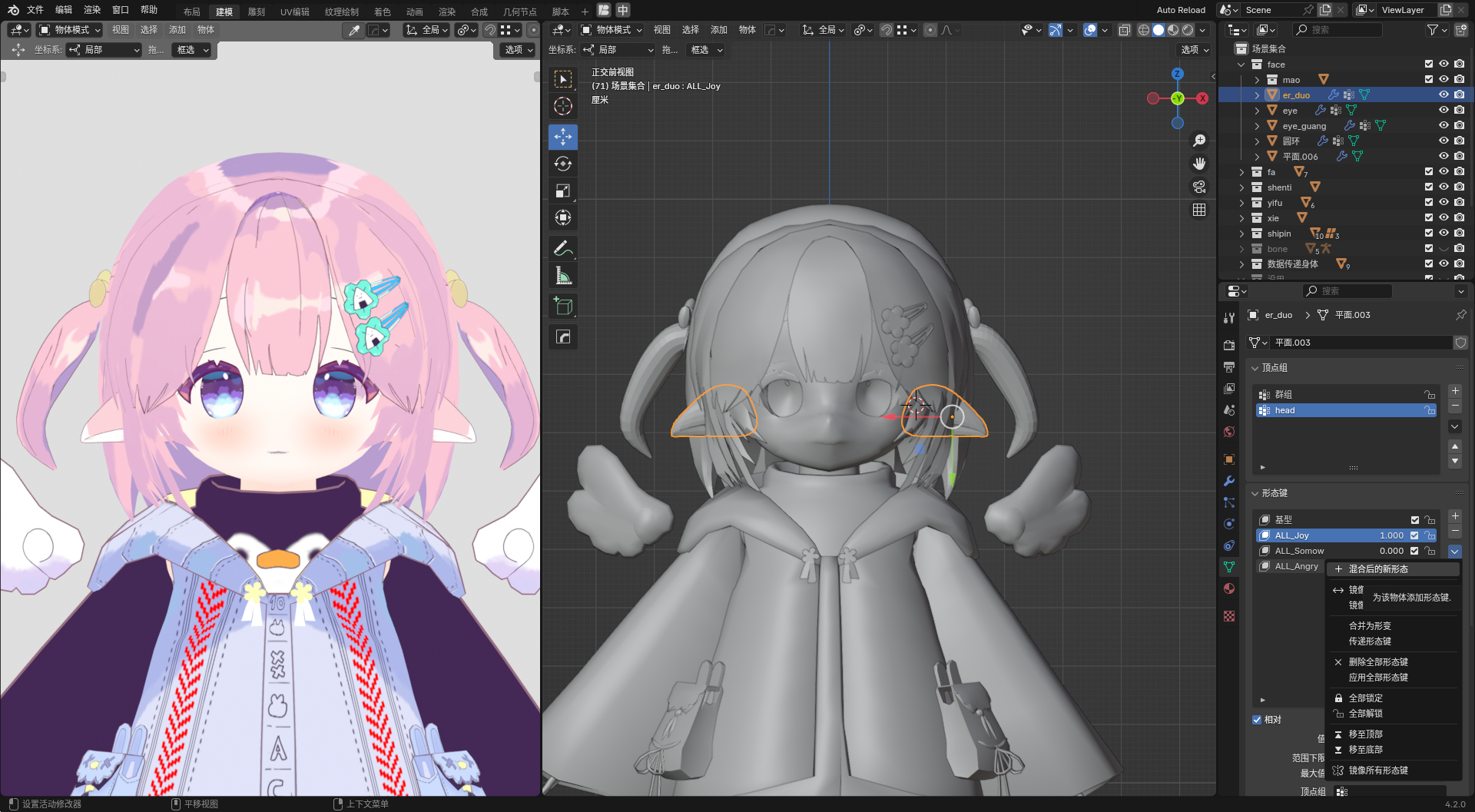Expand the shipin collection in outliner
The height and width of the screenshot is (812, 1475).
1241,234
